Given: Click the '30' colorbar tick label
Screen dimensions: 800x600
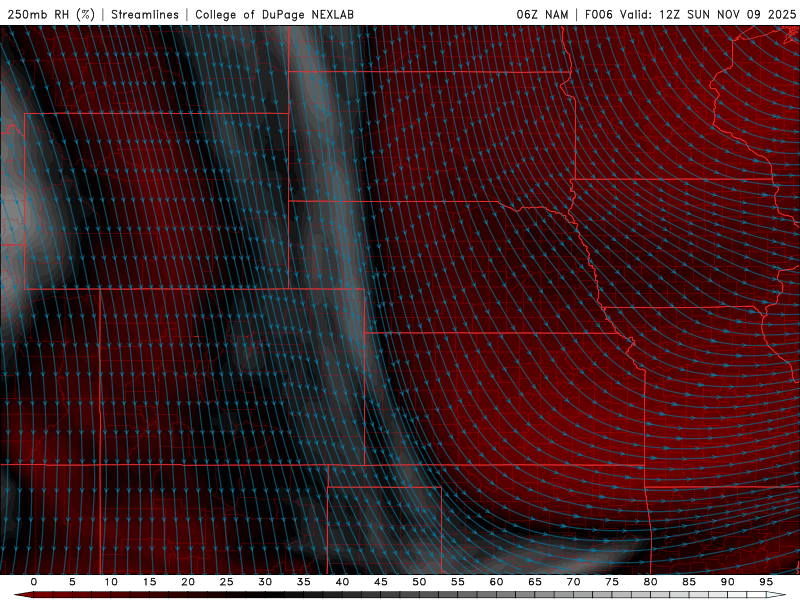Looking at the screenshot, I should [265, 582].
